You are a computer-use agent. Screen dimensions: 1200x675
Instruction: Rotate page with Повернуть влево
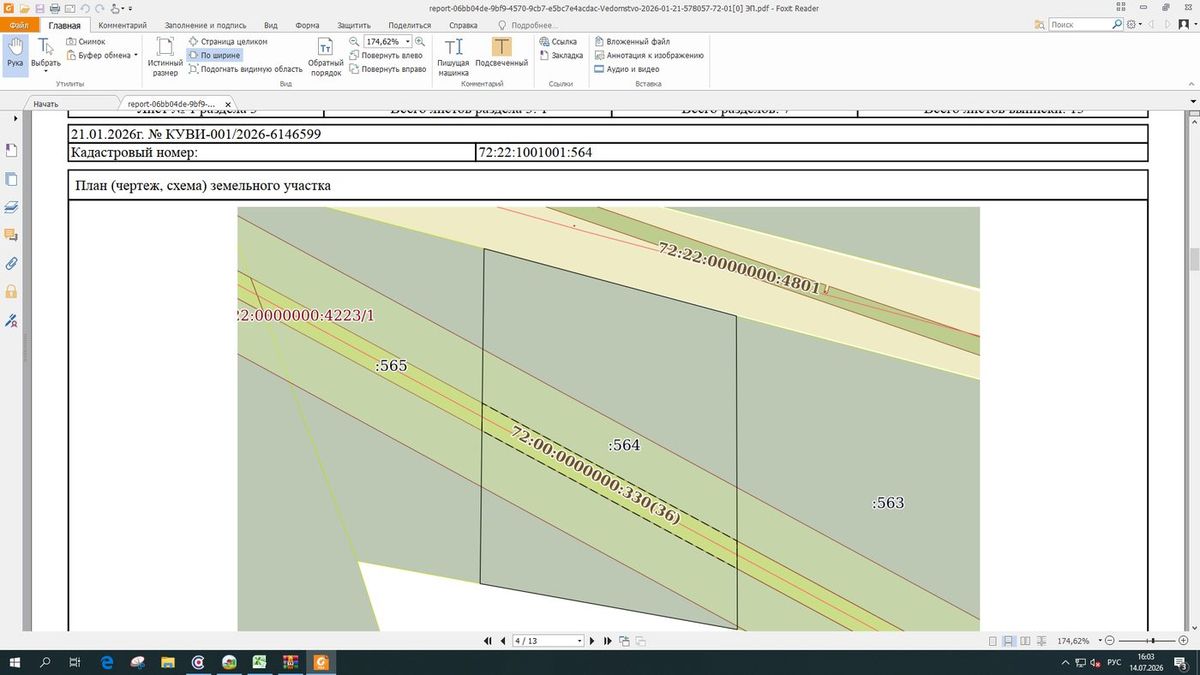tap(385, 56)
